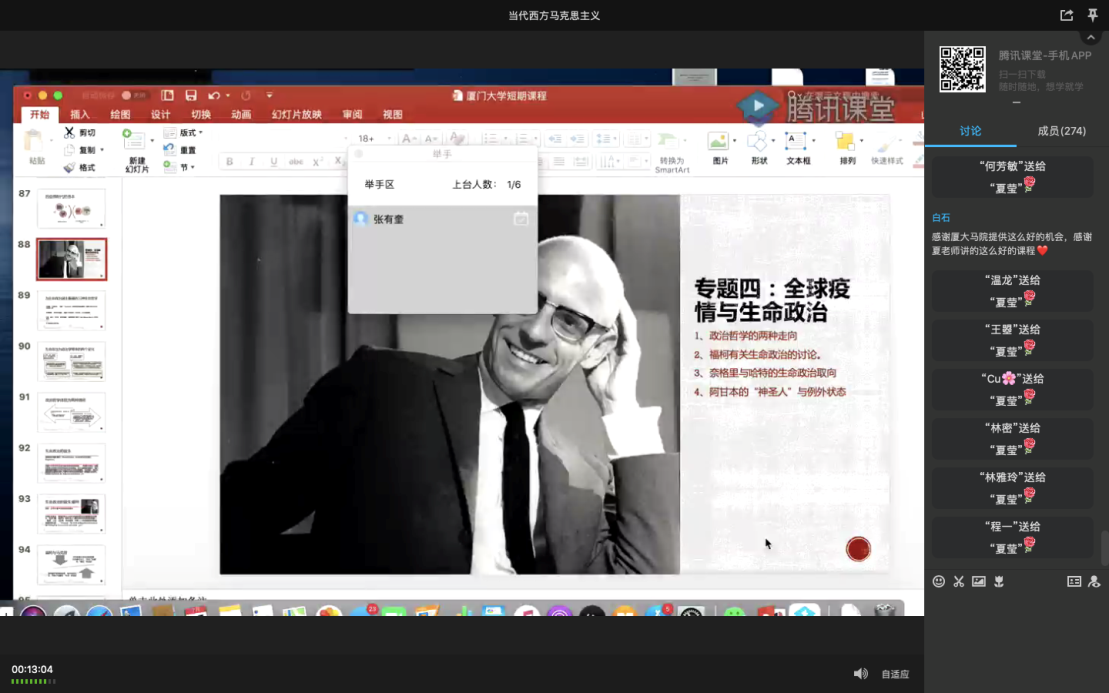The image size is (1109, 693).
Task: Switch to the 讨论 tab
Action: pos(970,131)
